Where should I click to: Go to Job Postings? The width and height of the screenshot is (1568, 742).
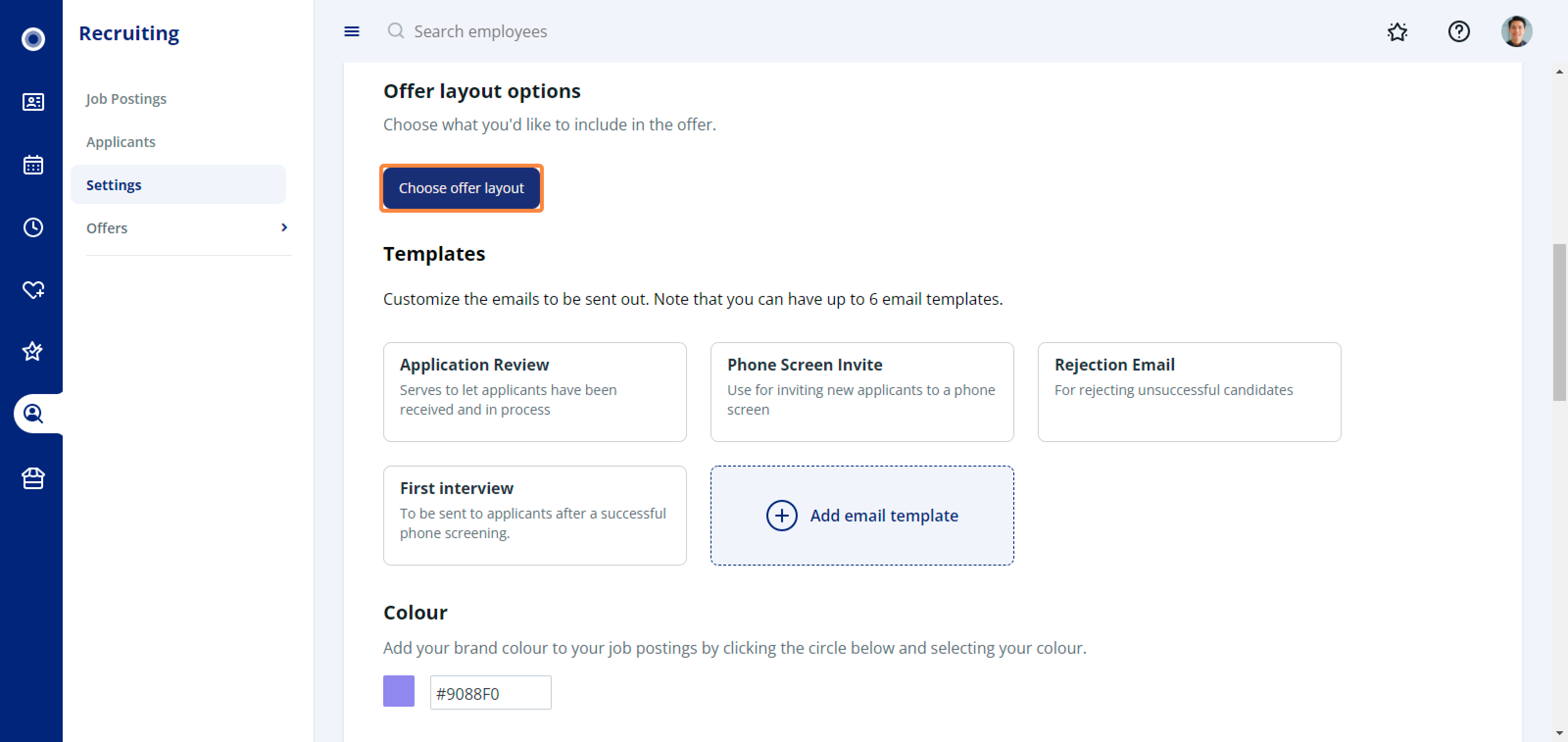click(x=126, y=99)
